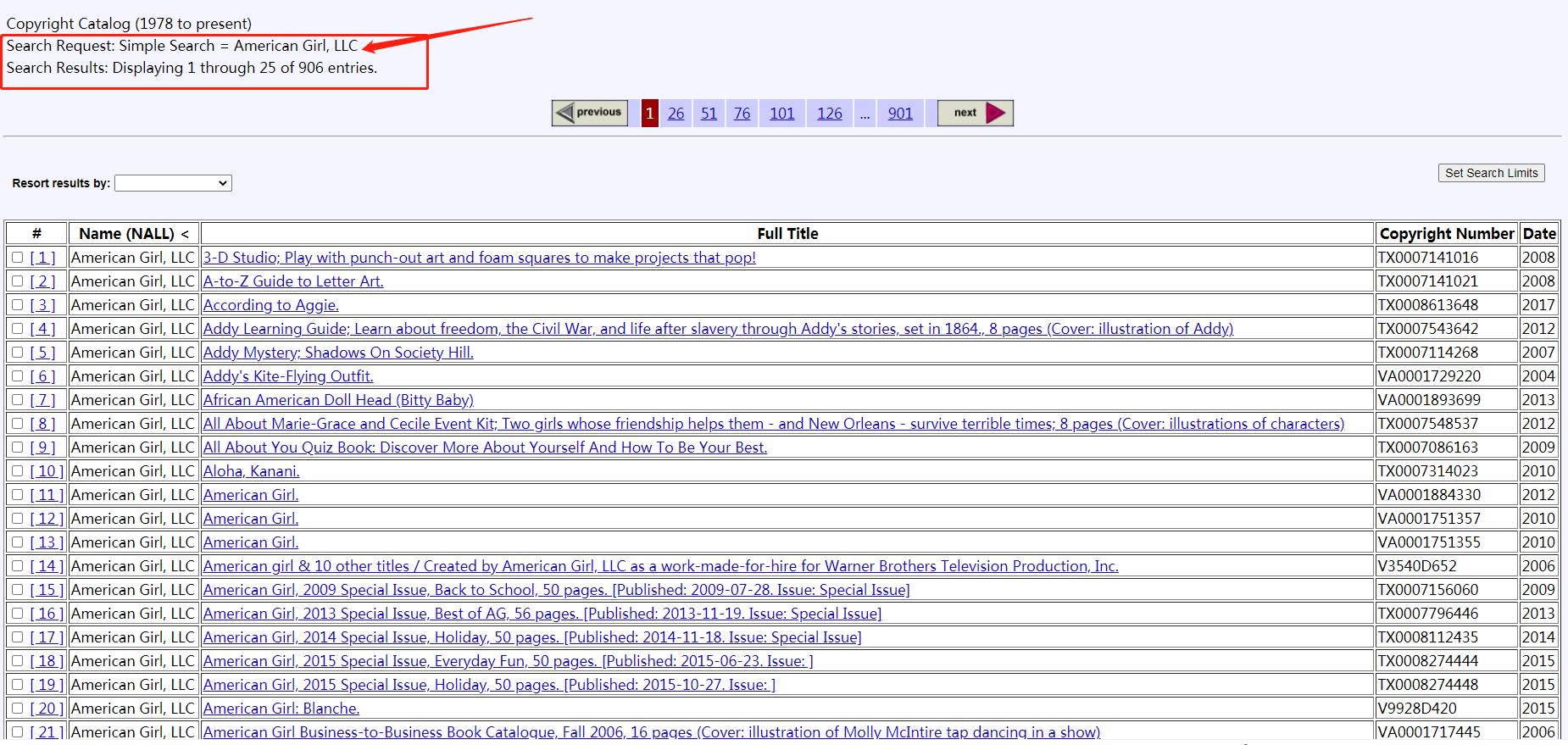Jump to results starting at 101

(x=781, y=114)
